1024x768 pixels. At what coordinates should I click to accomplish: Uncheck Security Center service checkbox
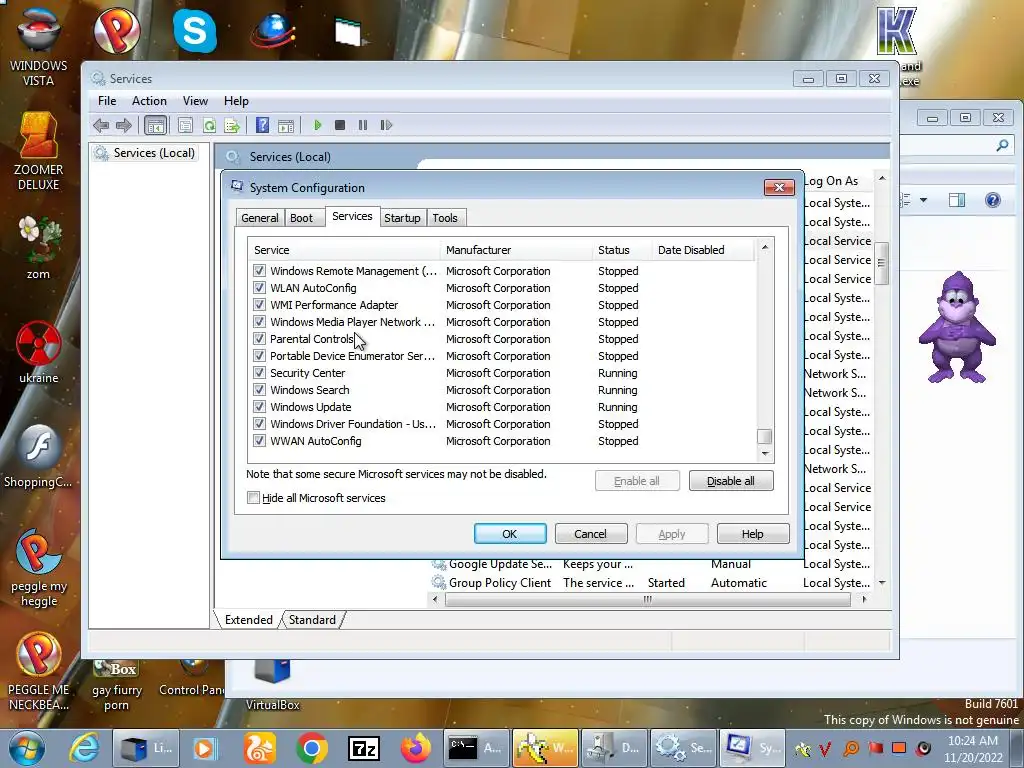pos(259,372)
